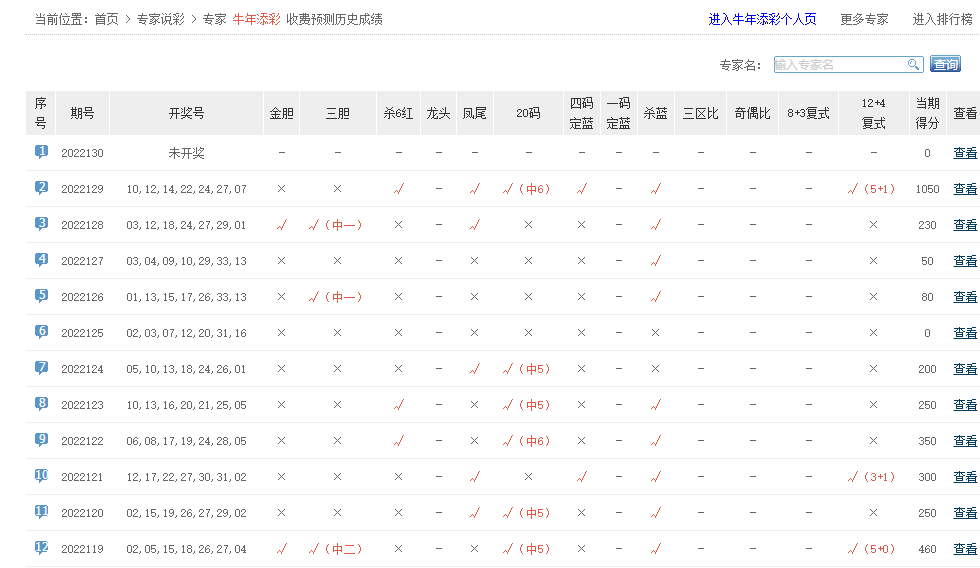Click rank badge number 10 icon
This screenshot has height=568, width=980.
[x=41, y=476]
